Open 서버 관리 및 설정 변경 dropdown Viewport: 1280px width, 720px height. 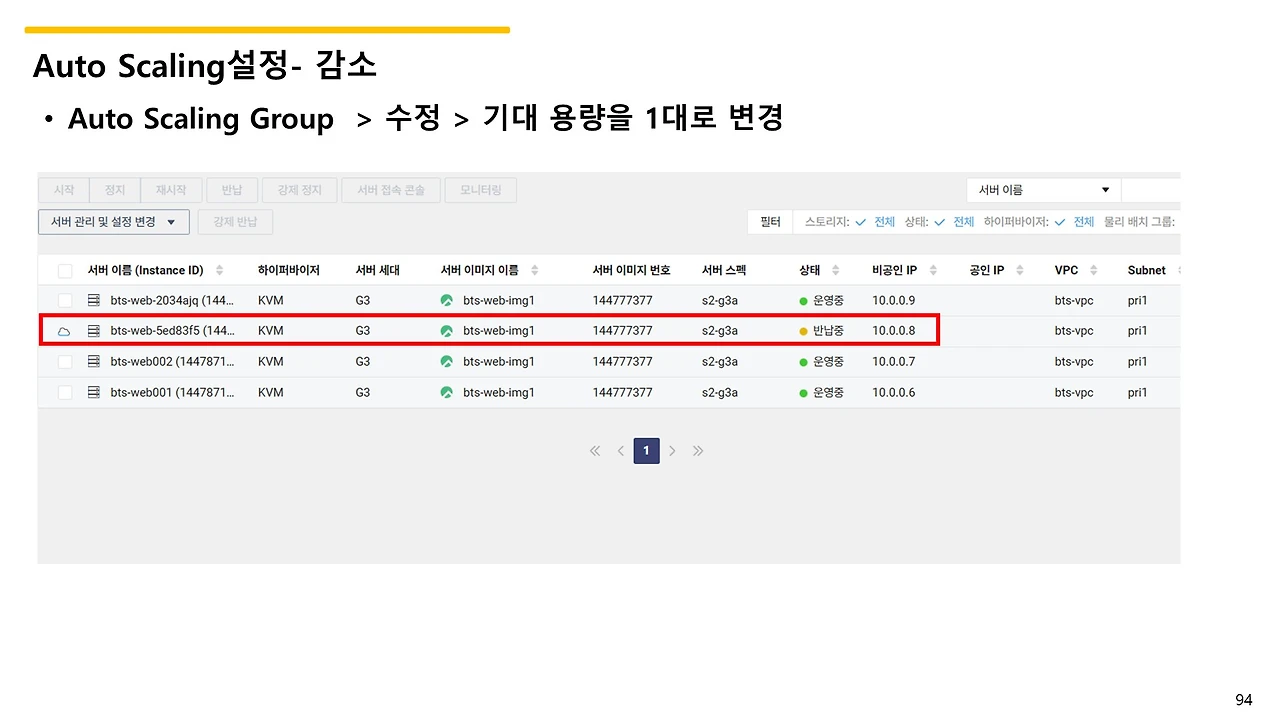click(x=114, y=222)
